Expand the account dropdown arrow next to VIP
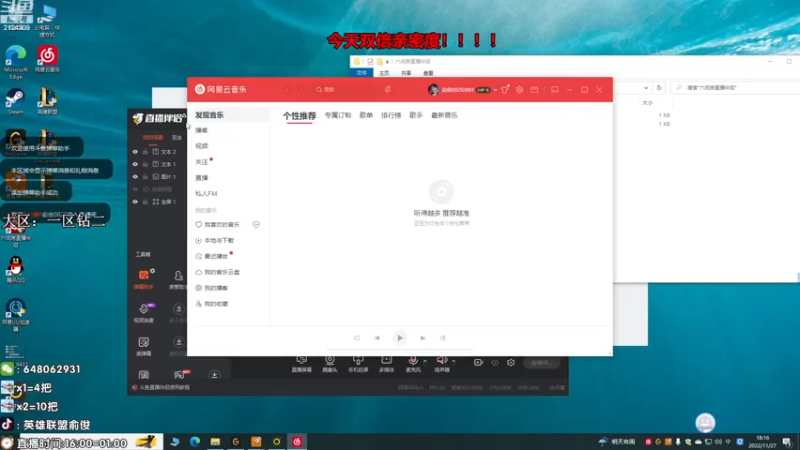Image resolution: width=800 pixels, height=450 pixels. click(495, 90)
